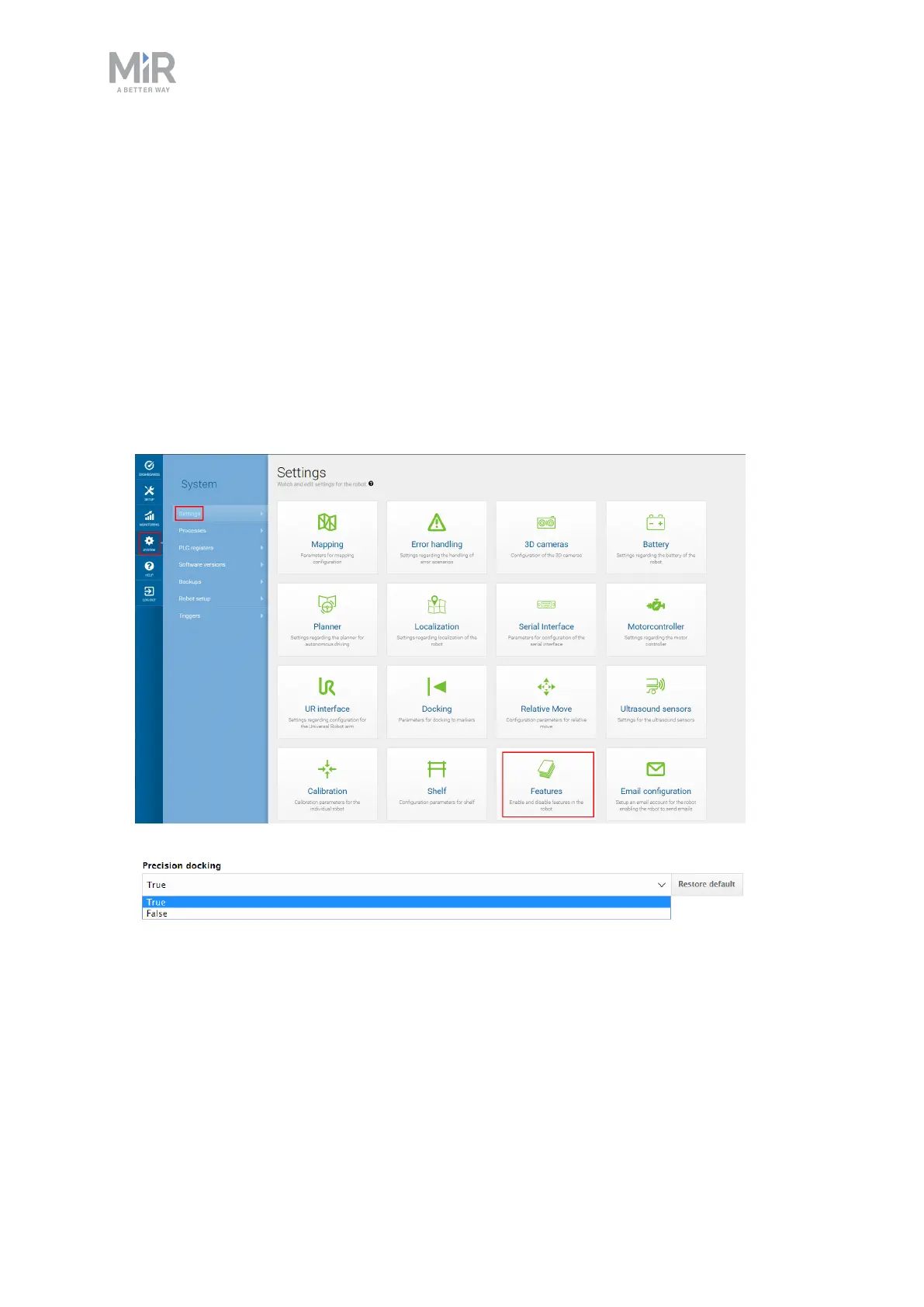Click the Mapping tile title
Viewport: 924px width, 1307px height.
pos(327,545)
